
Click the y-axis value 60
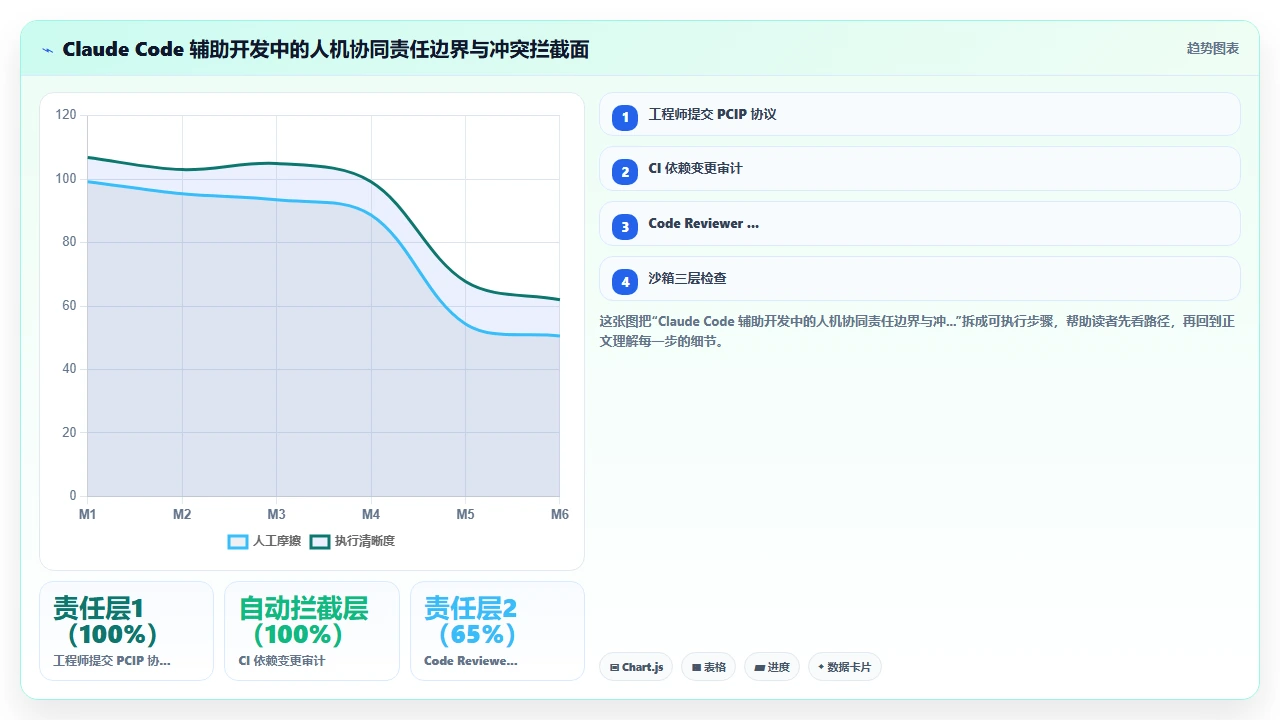(69, 306)
